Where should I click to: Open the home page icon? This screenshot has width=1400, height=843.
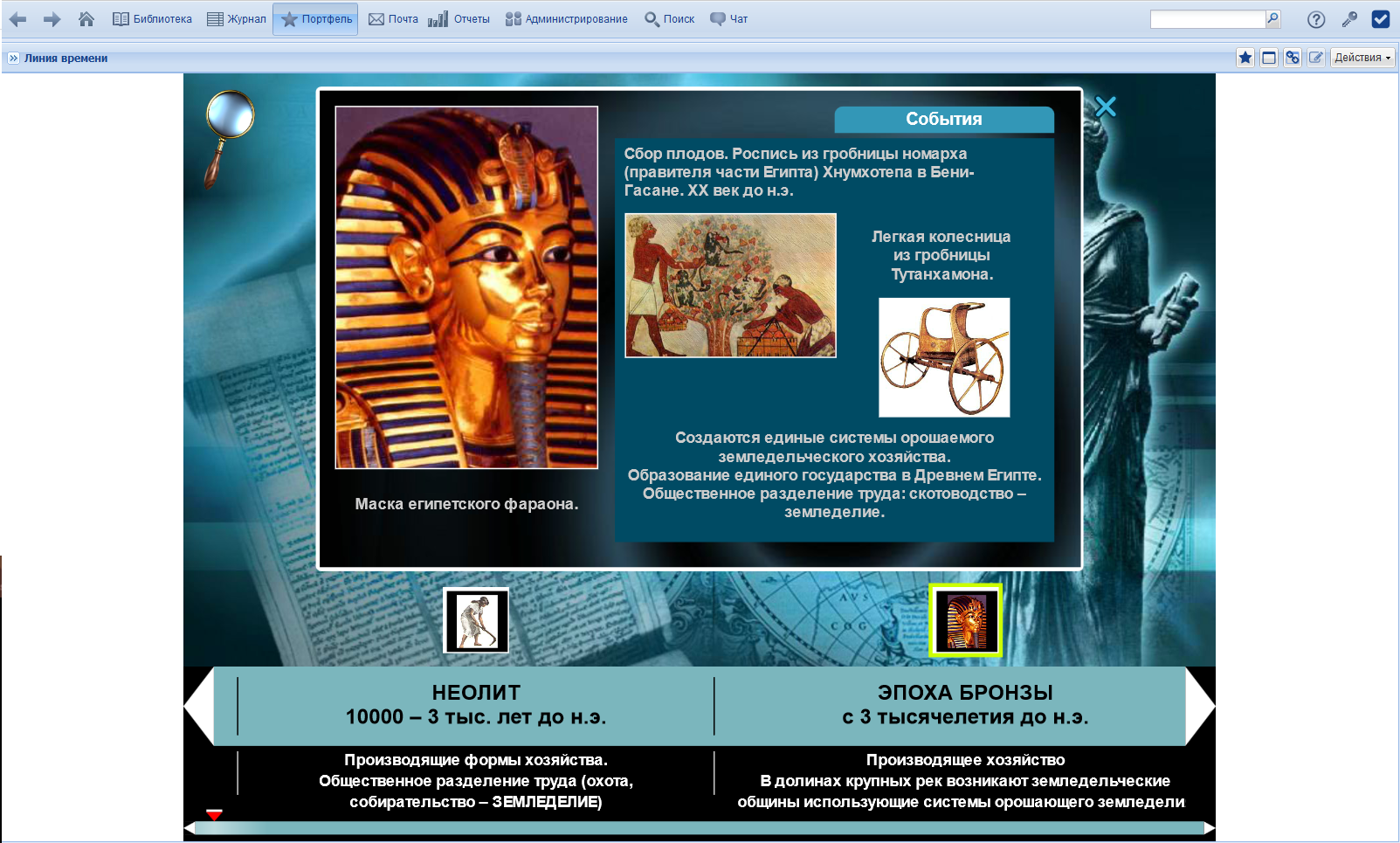point(86,19)
